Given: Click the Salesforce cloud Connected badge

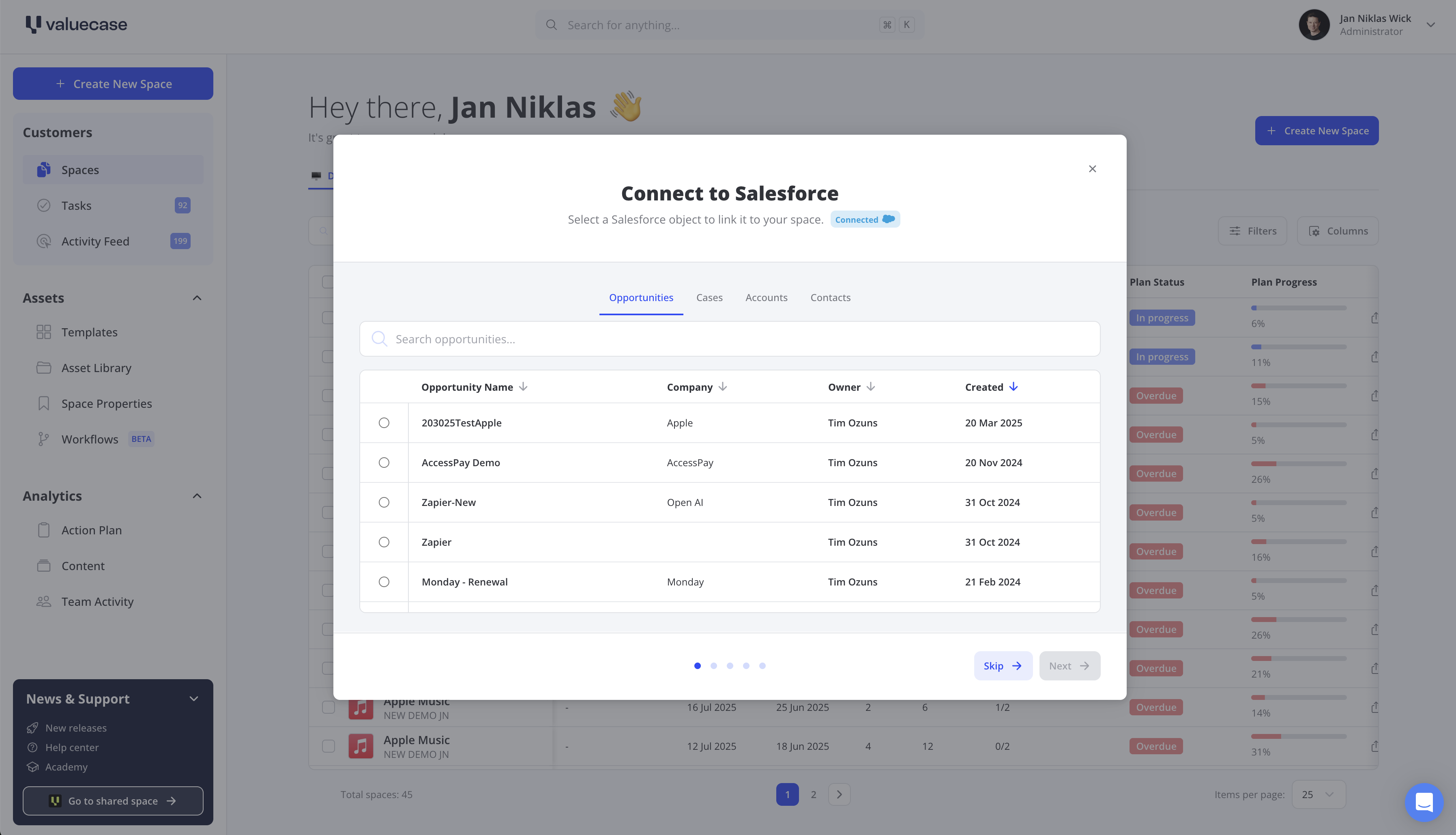Looking at the screenshot, I should [865, 220].
